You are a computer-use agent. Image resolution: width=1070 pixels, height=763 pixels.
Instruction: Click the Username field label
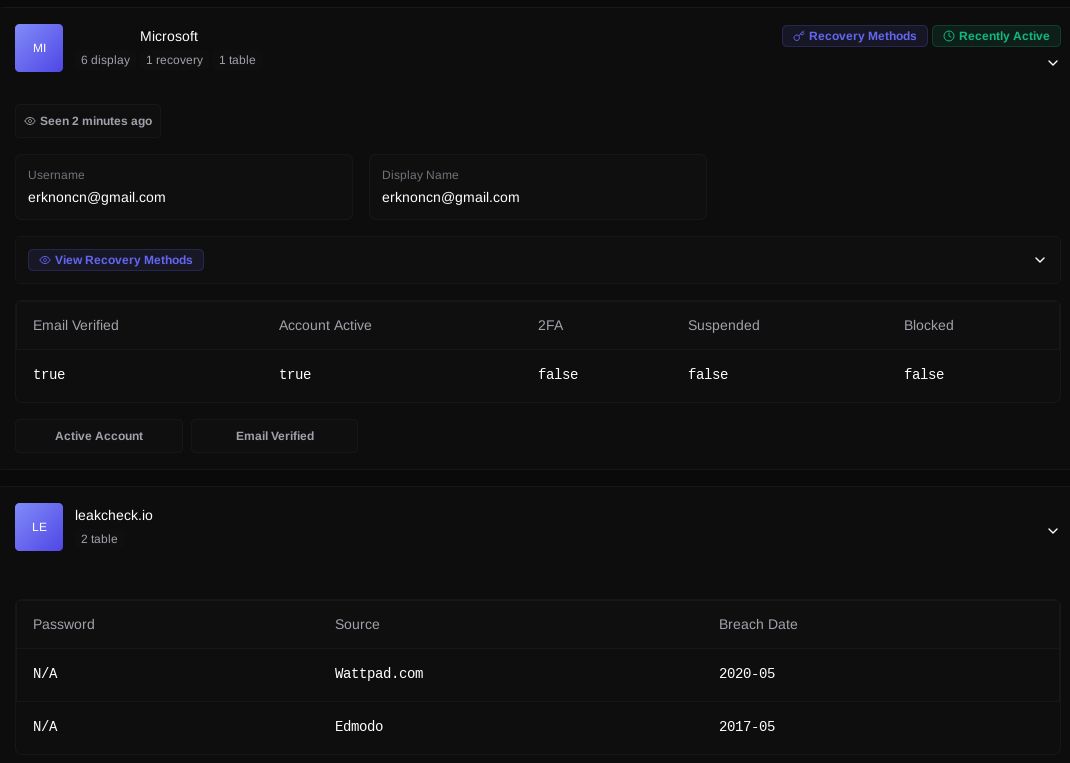pyautogui.click(x=56, y=175)
